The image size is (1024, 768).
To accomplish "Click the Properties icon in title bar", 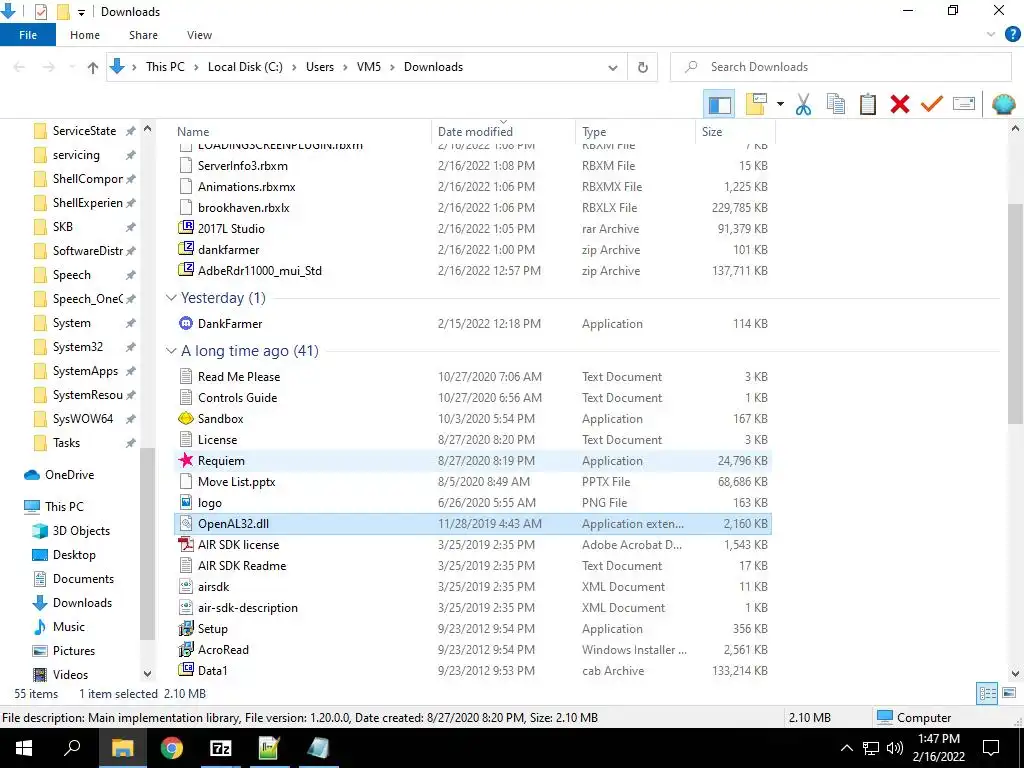I will point(40,12).
